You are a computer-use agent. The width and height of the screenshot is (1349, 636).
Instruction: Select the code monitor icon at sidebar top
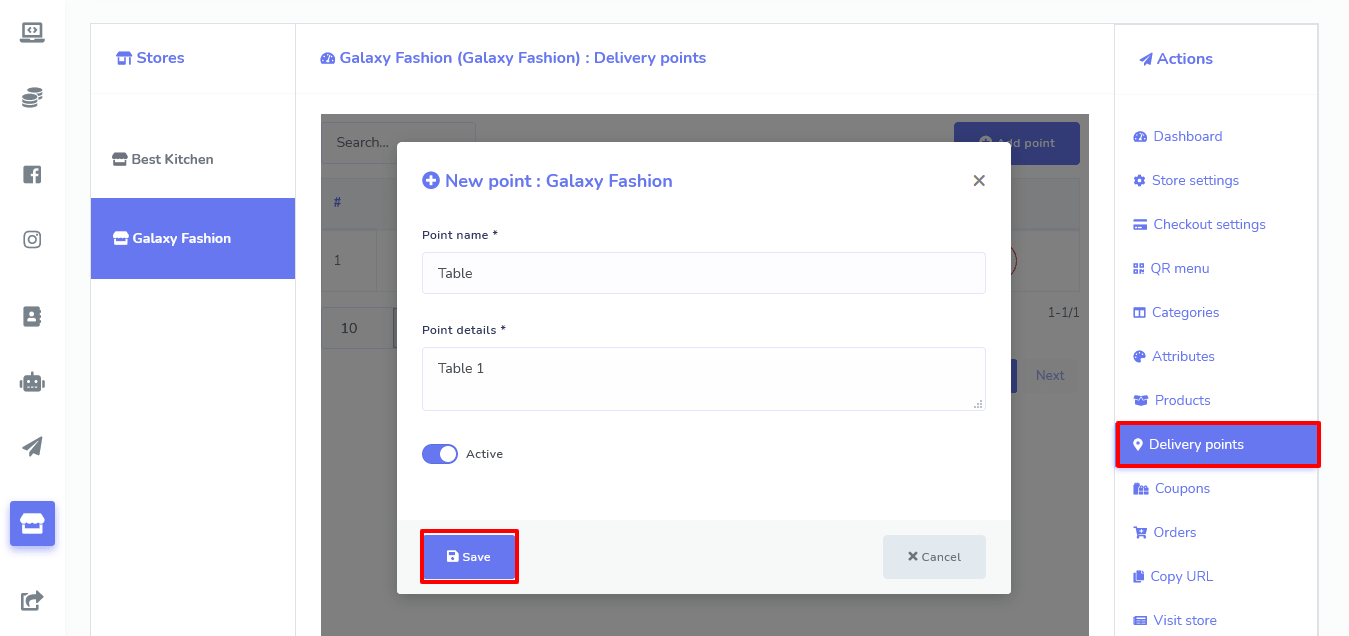(32, 32)
